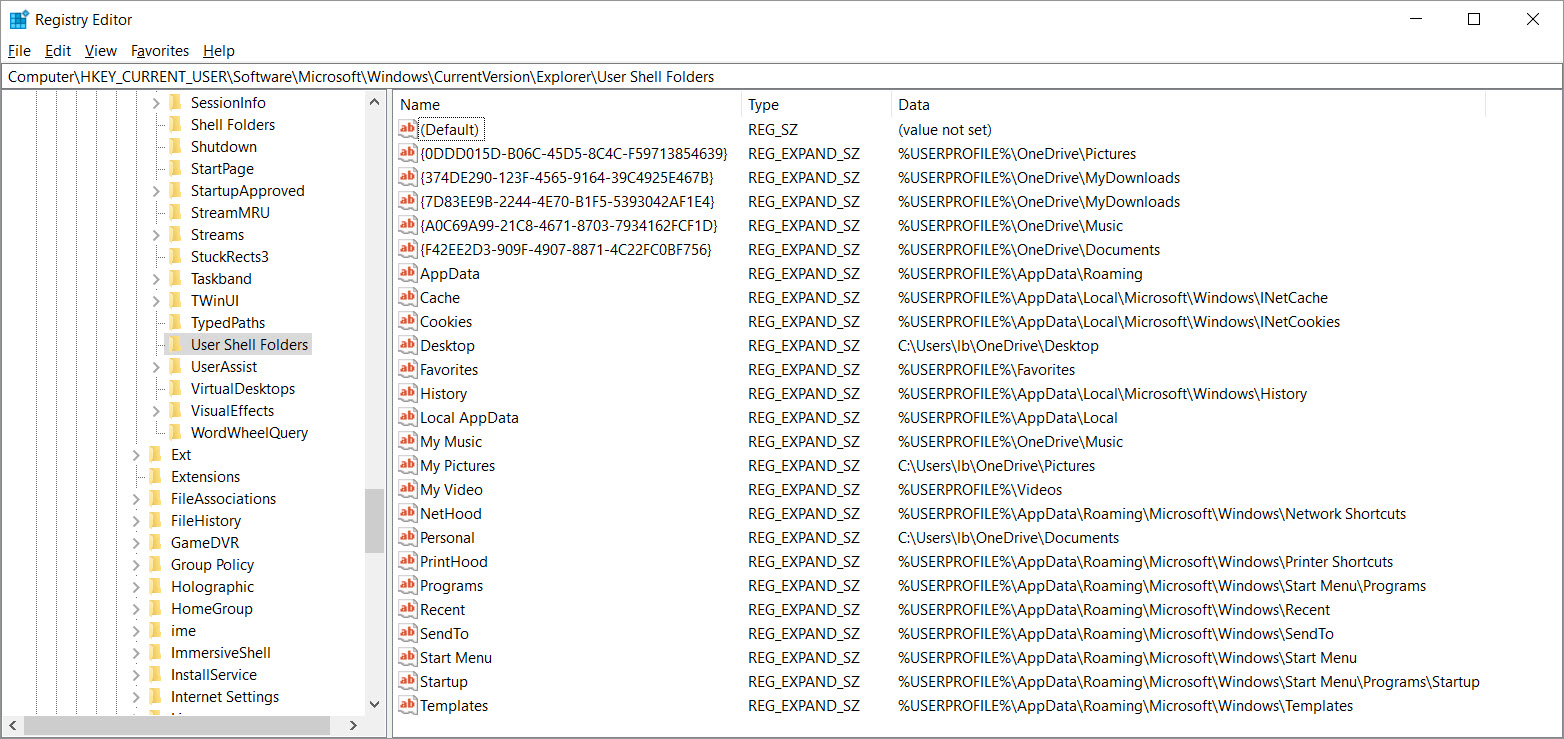
Task: Click the icon for the (Default) value
Action: 407,129
